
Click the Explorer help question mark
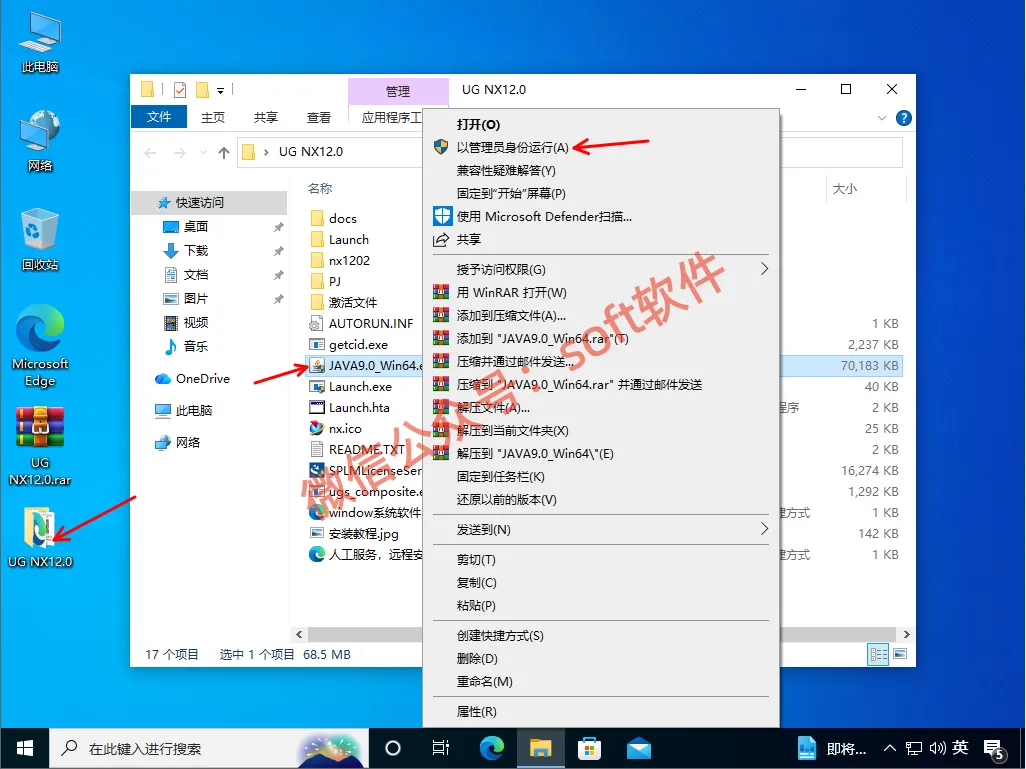(904, 118)
